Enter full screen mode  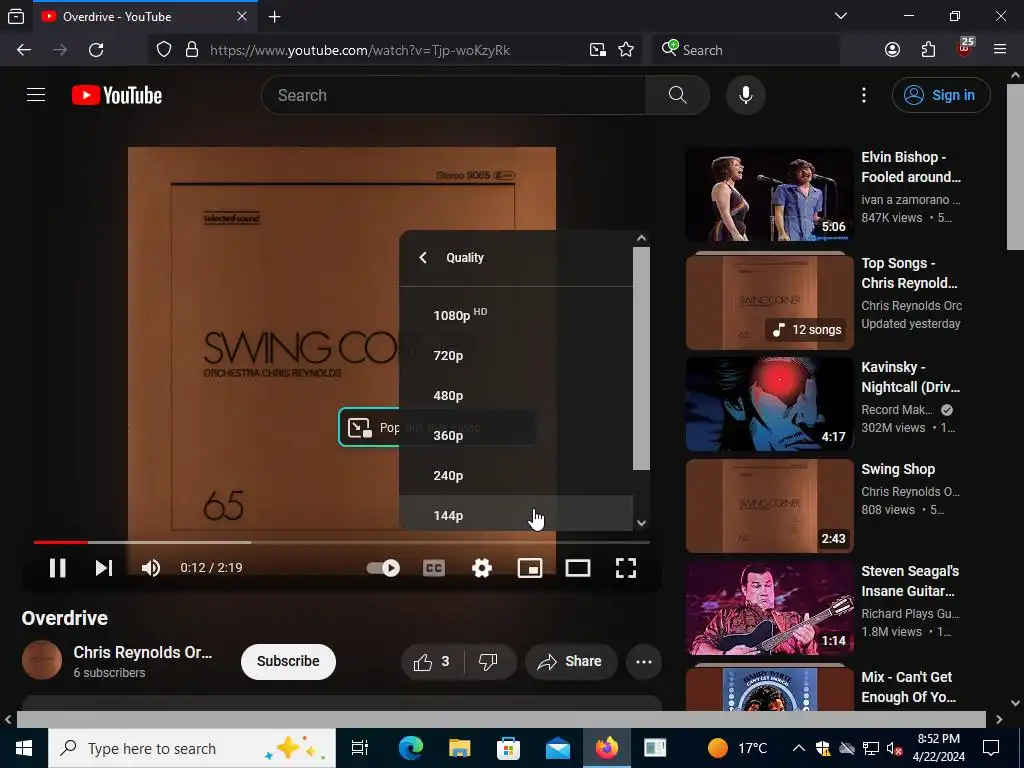coord(626,568)
